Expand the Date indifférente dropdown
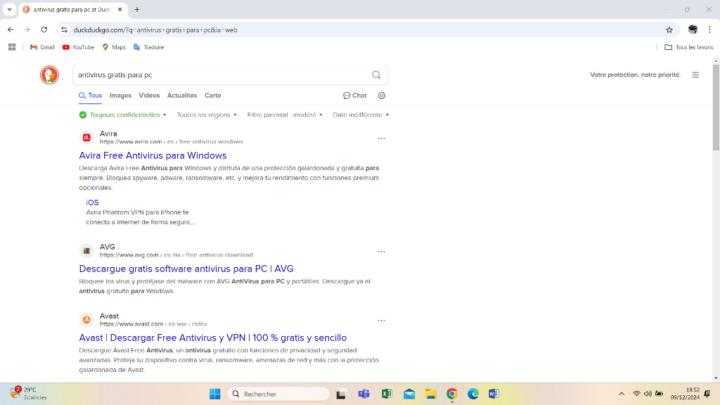Viewport: 720px width, 405px height. coord(361,115)
